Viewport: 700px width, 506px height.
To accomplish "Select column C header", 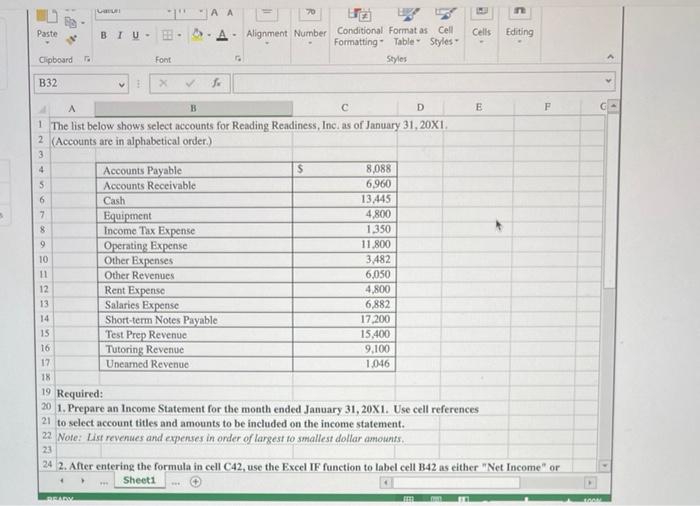I will click(345, 108).
